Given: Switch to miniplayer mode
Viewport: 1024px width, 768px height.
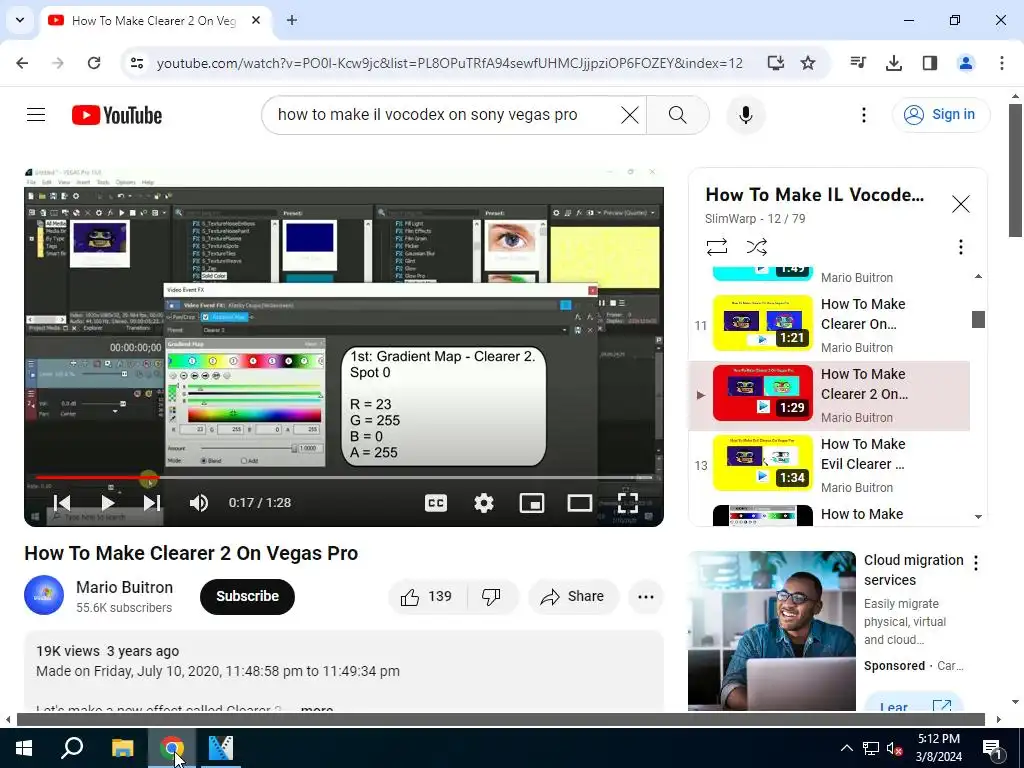Looking at the screenshot, I should [532, 502].
